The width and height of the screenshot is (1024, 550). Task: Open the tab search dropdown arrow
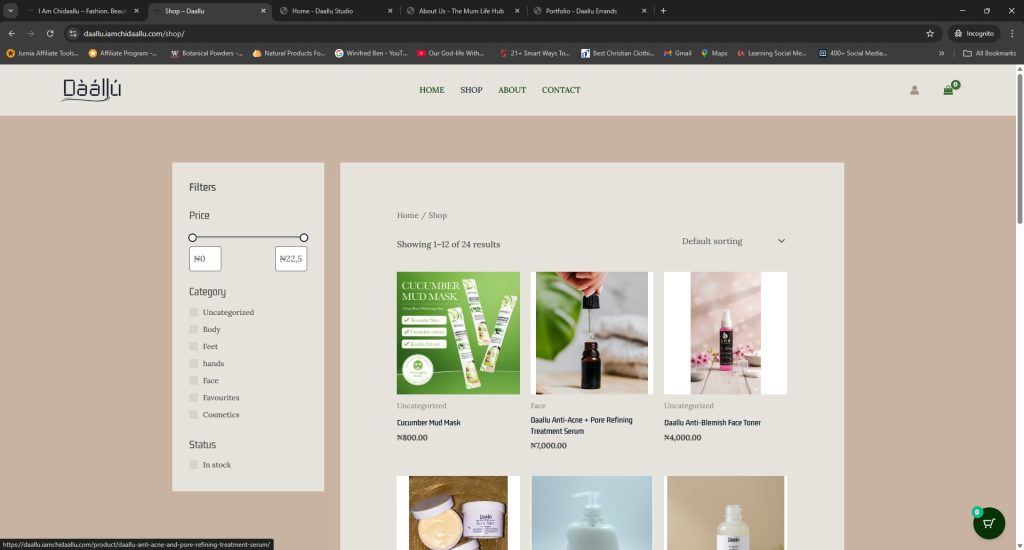click(10, 10)
